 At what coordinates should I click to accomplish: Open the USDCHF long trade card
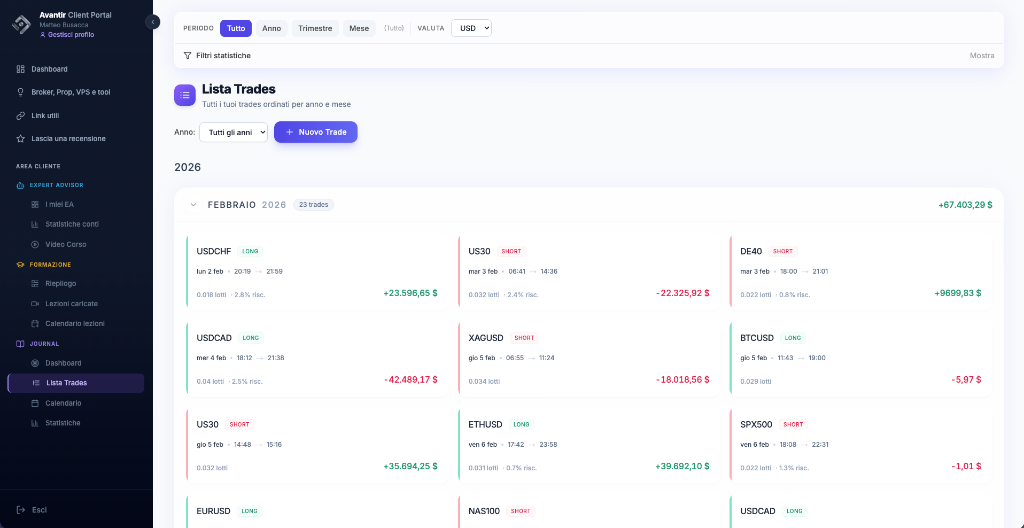tap(317, 271)
